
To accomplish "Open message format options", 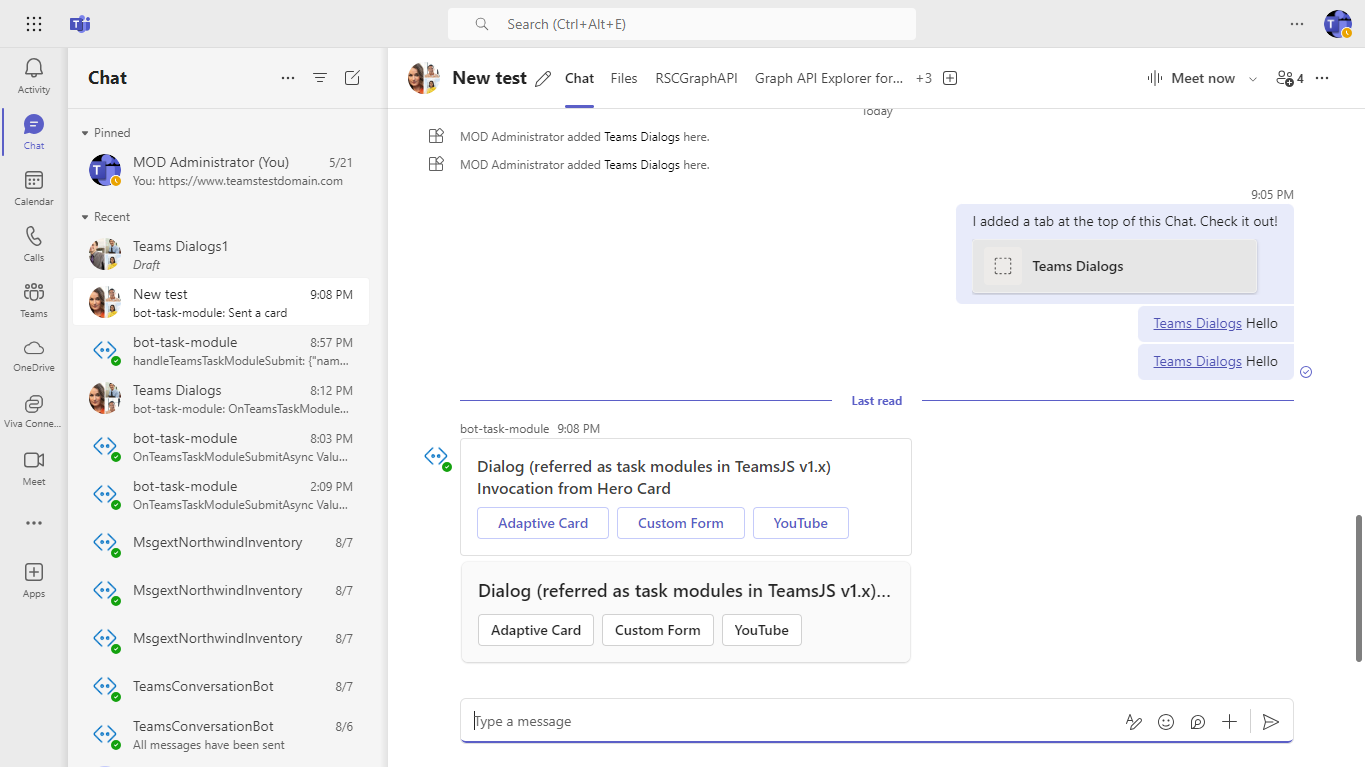I will coord(1134,722).
